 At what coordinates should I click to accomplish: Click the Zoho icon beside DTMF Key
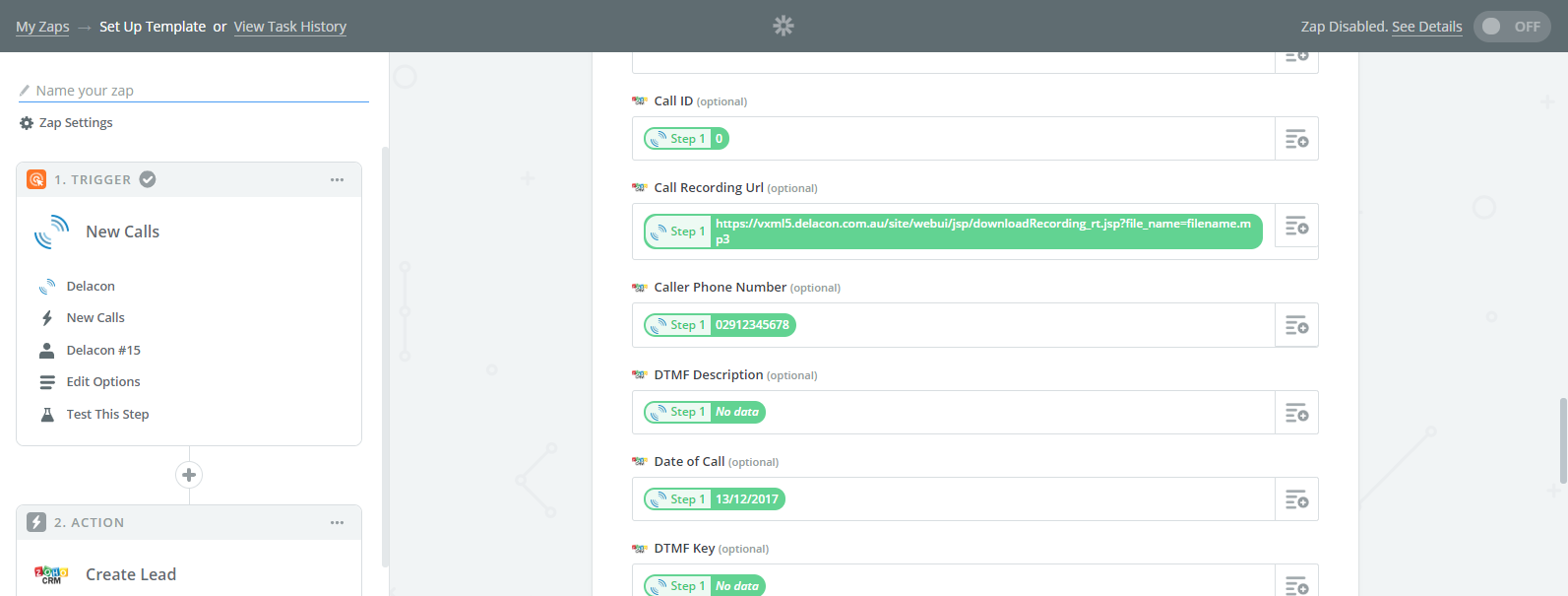(x=640, y=549)
